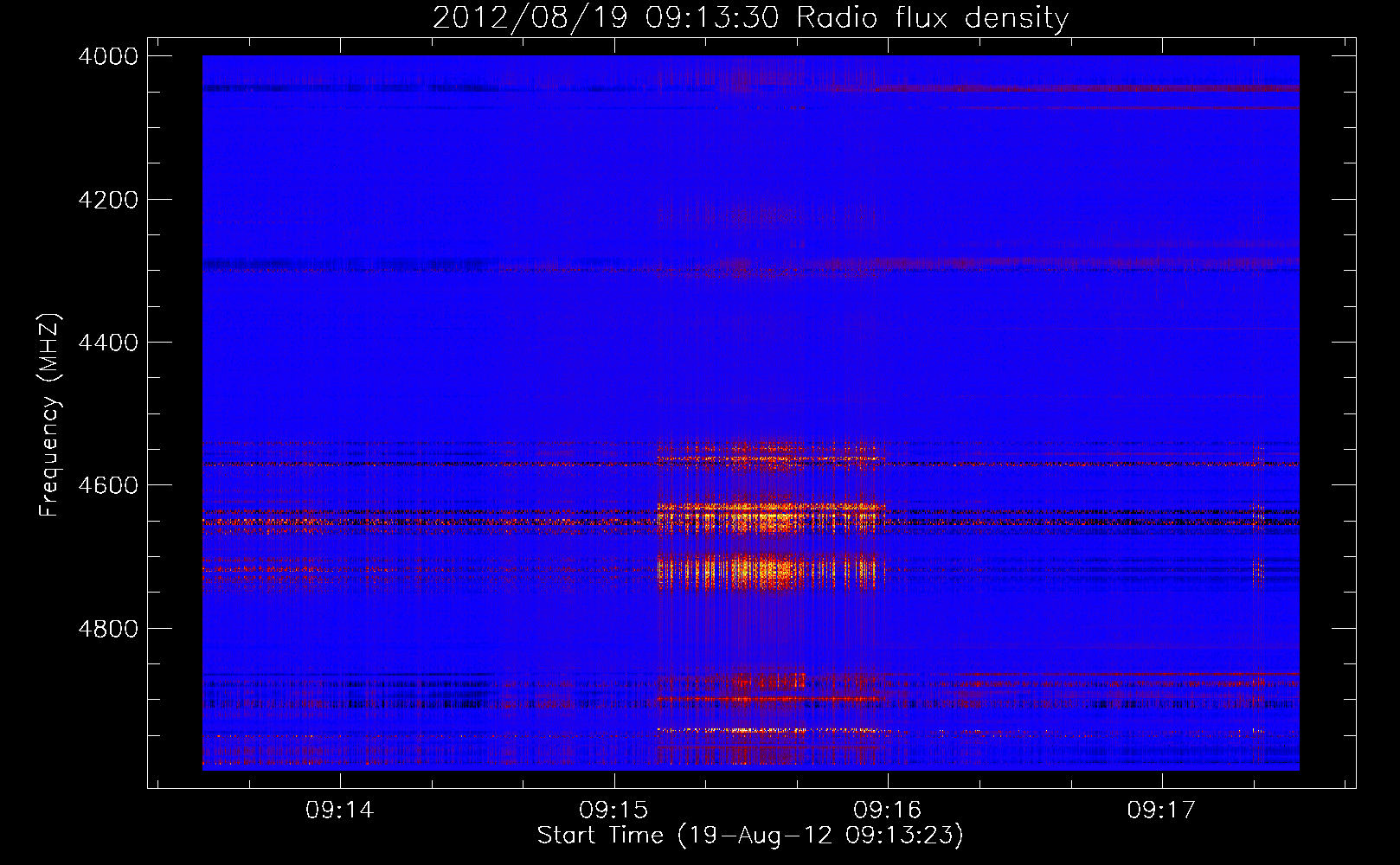1400x865 pixels.
Task: Select the 4800 frequency axis label
Action: pos(108,629)
